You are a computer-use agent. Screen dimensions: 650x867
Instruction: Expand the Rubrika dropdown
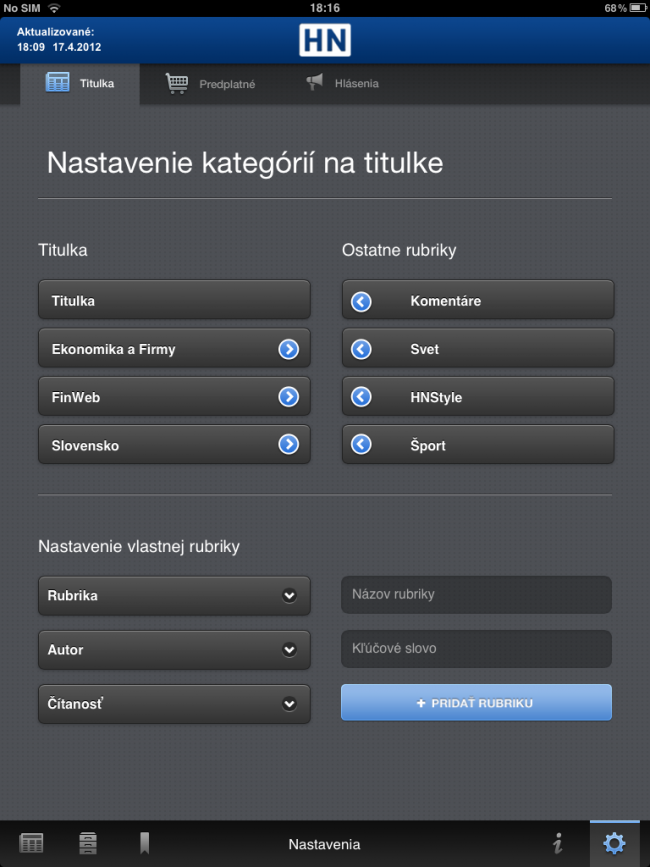(x=174, y=596)
